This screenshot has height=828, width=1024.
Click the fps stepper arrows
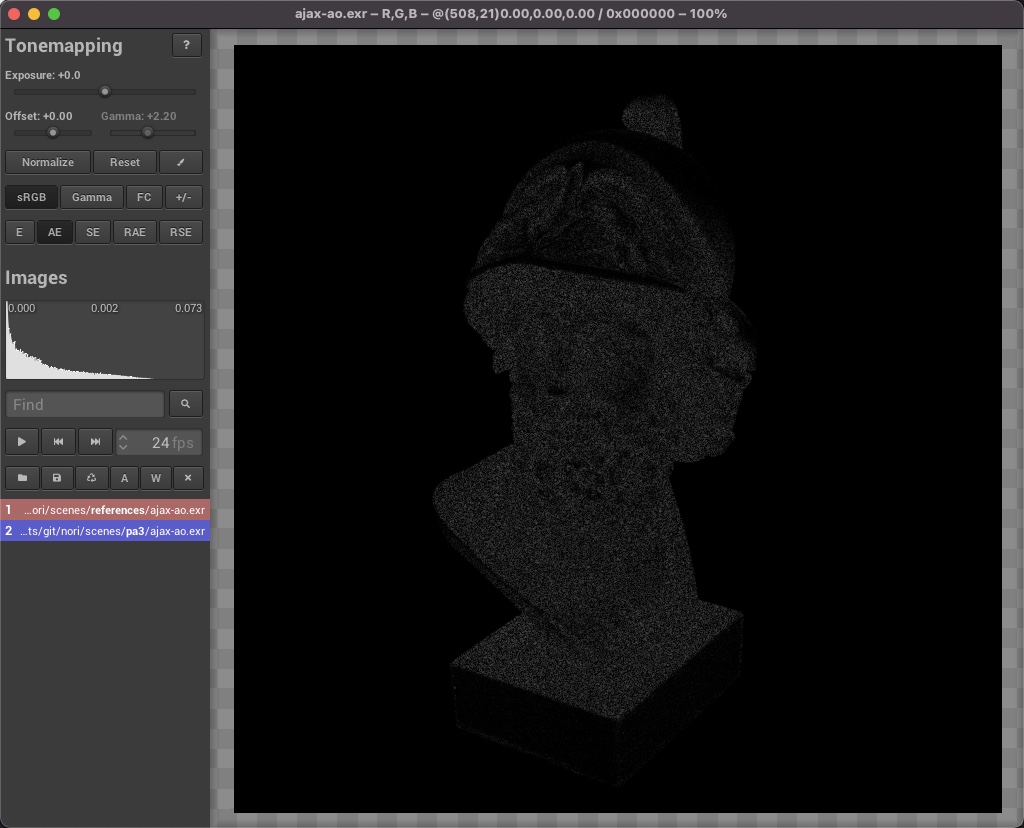[123, 442]
